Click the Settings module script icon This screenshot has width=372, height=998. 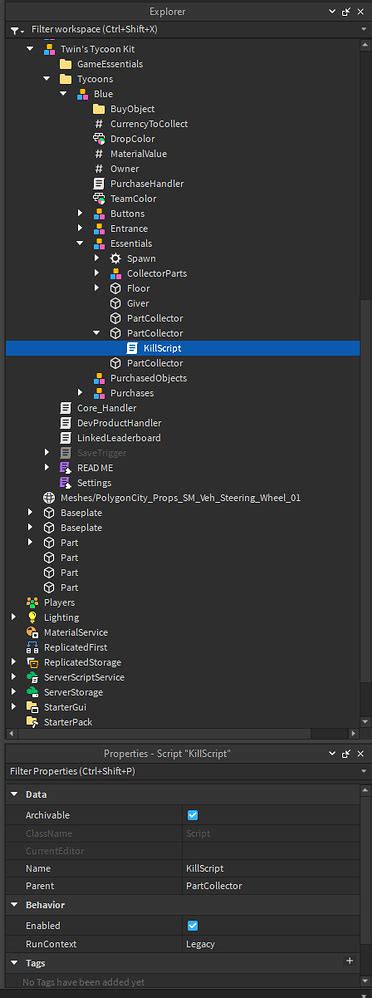pos(65,482)
